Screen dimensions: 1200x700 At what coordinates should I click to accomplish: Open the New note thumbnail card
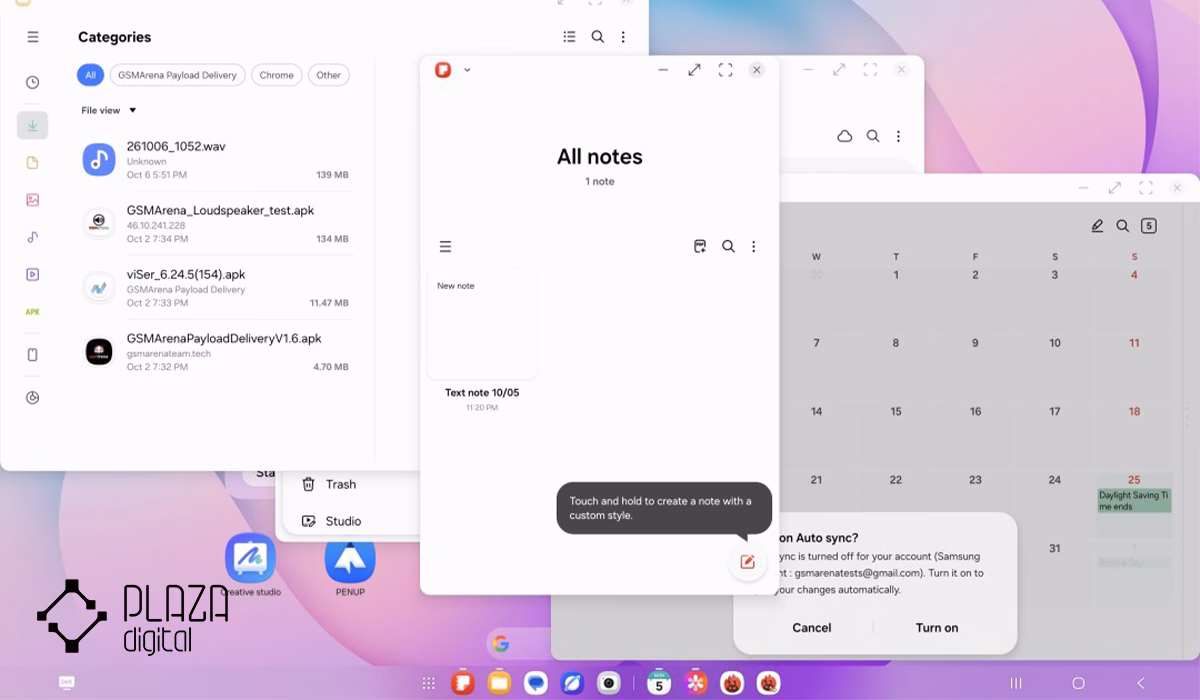pos(482,325)
